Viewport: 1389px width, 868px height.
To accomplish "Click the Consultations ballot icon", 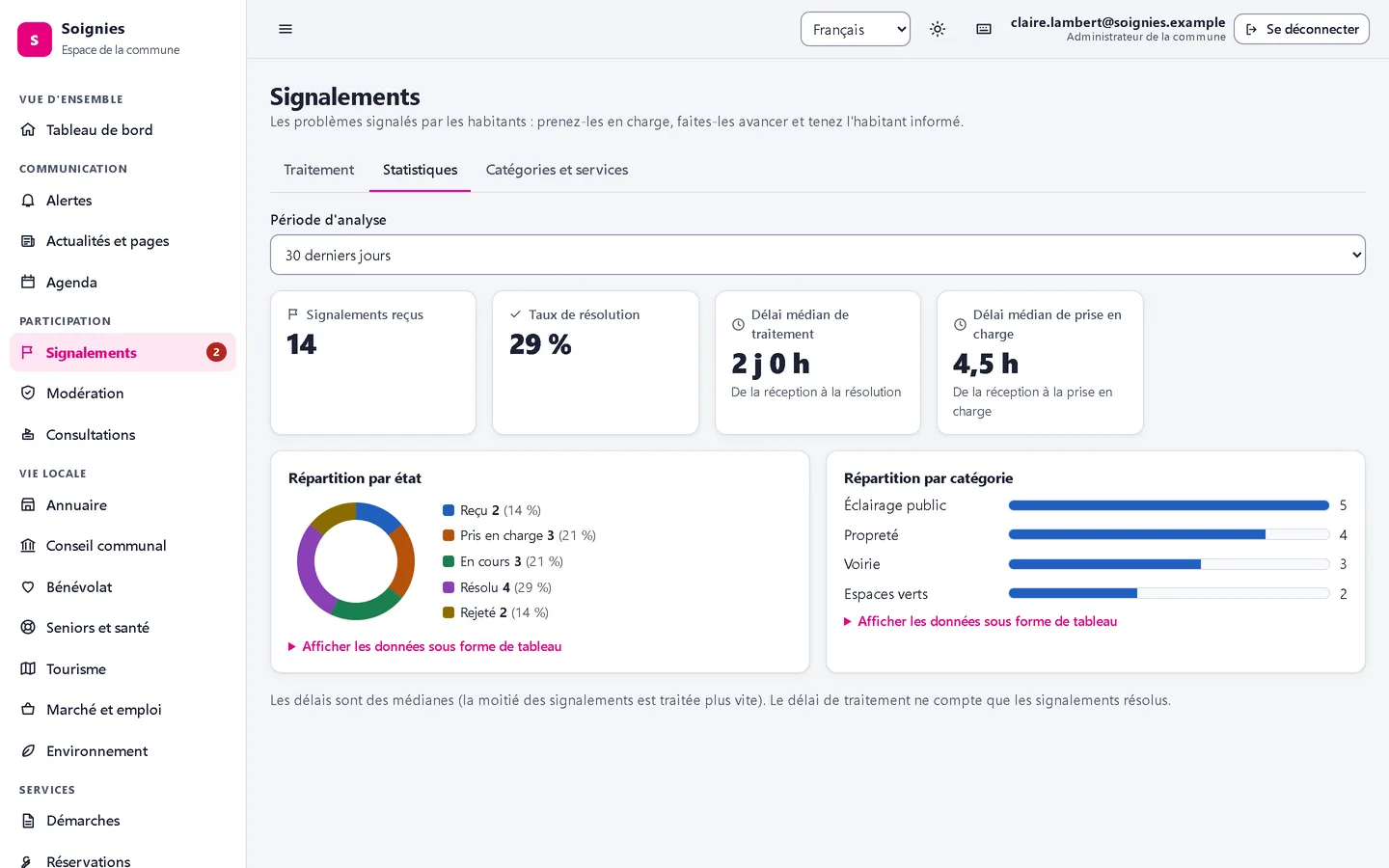I will tap(28, 435).
